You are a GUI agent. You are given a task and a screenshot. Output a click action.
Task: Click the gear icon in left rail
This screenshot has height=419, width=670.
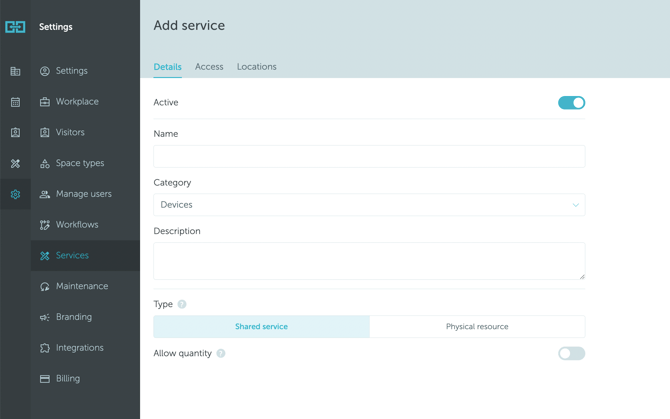pos(15,195)
